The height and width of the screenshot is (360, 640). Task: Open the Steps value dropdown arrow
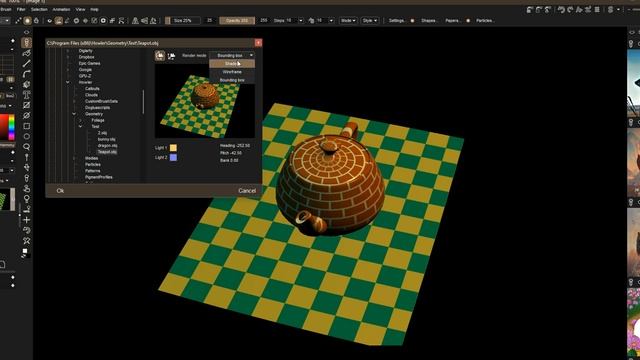coord(301,20)
